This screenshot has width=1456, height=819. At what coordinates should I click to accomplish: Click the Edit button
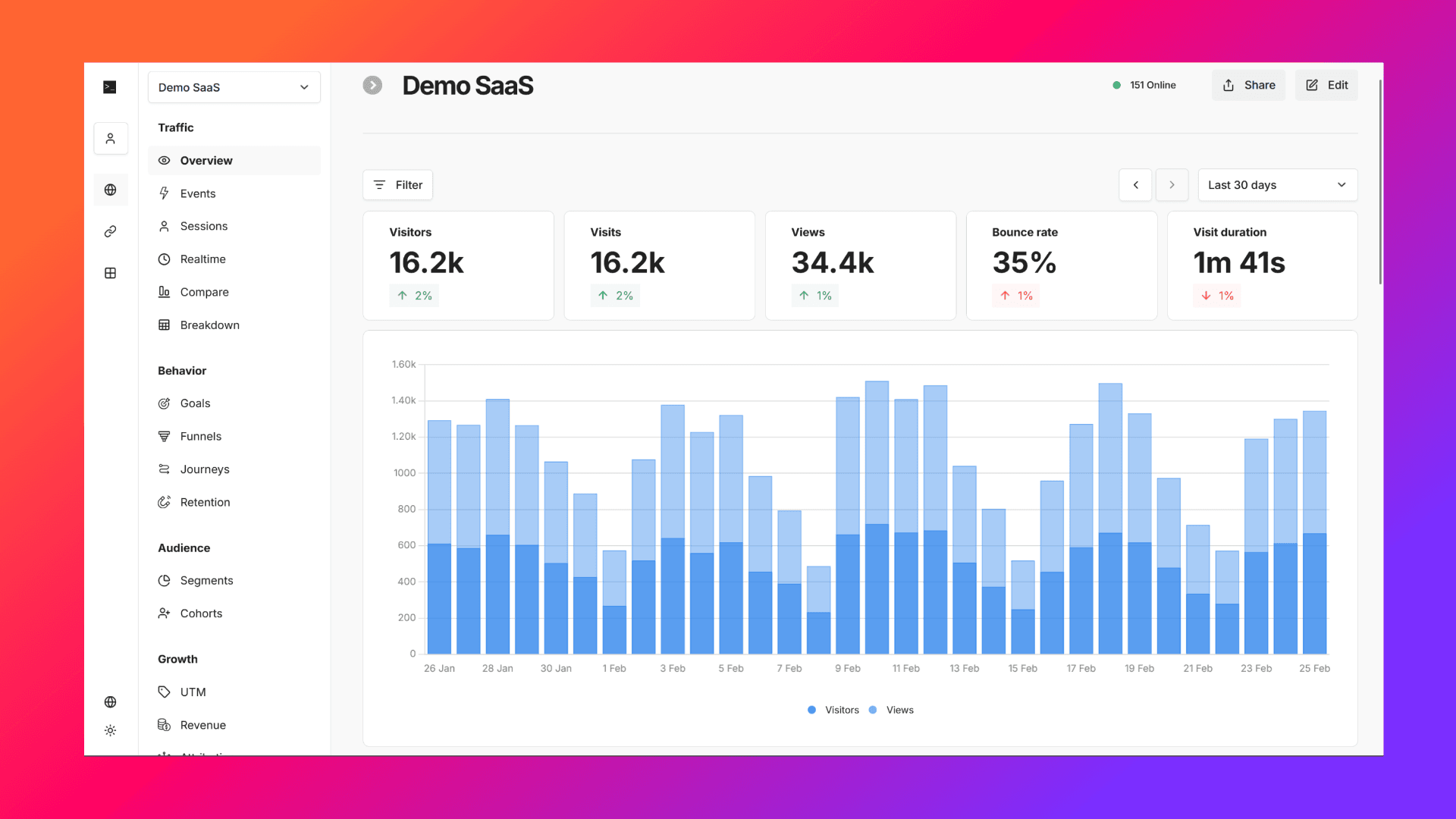point(1326,85)
